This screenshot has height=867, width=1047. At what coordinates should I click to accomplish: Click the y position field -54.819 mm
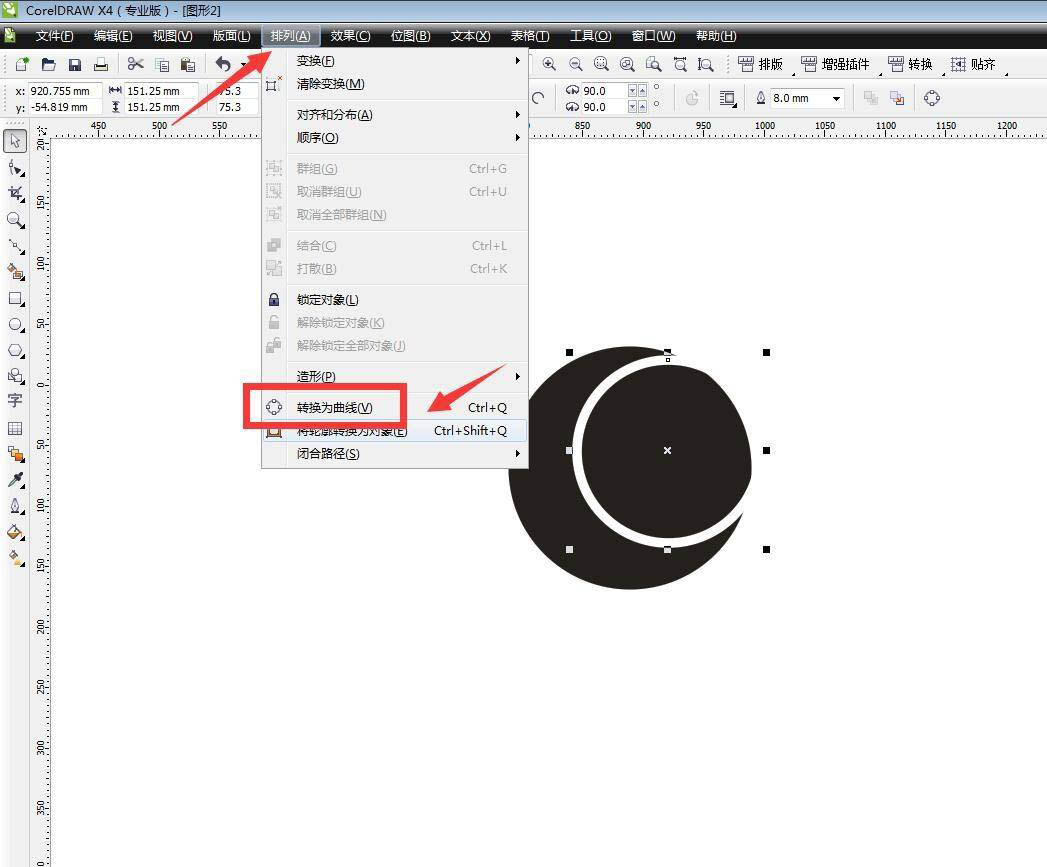click(x=64, y=107)
